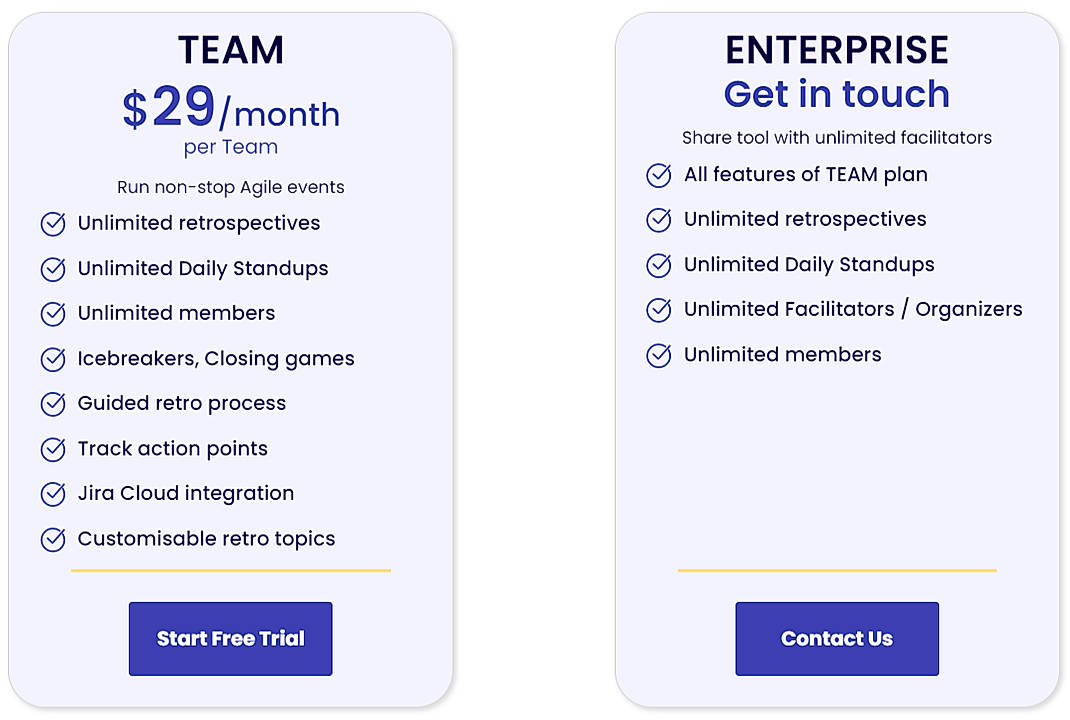
Task: Select the checkmark beside Customisable retro topics
Action: point(53,539)
